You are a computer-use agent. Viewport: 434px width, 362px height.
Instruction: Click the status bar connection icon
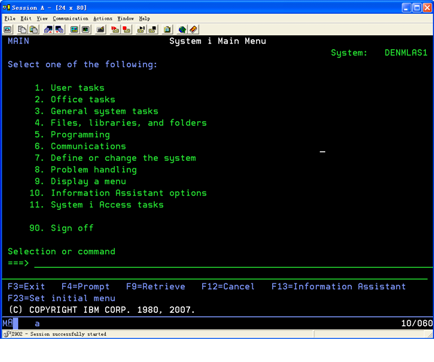coord(7,334)
